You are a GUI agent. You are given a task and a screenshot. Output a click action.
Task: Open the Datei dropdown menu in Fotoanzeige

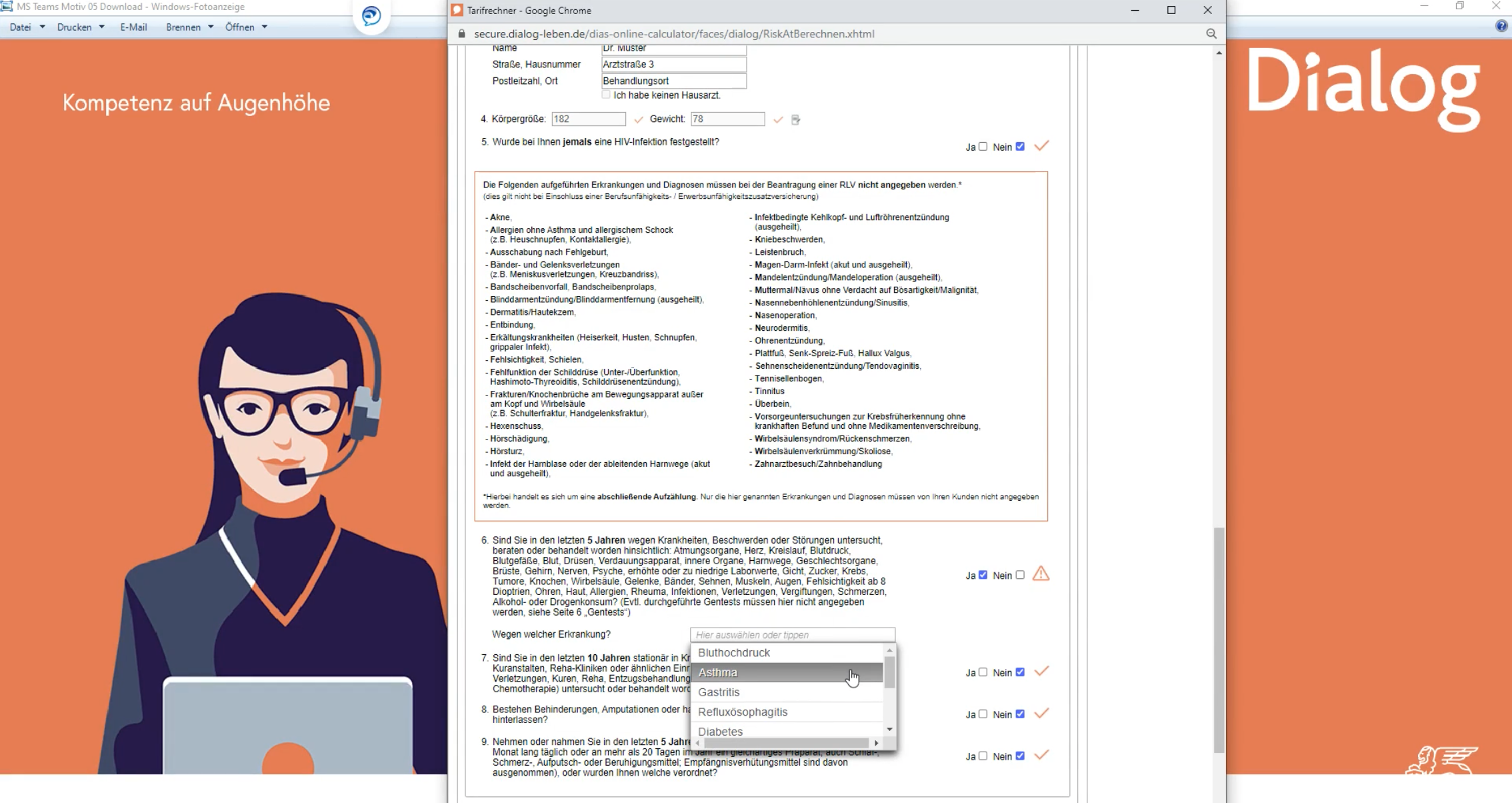27,27
